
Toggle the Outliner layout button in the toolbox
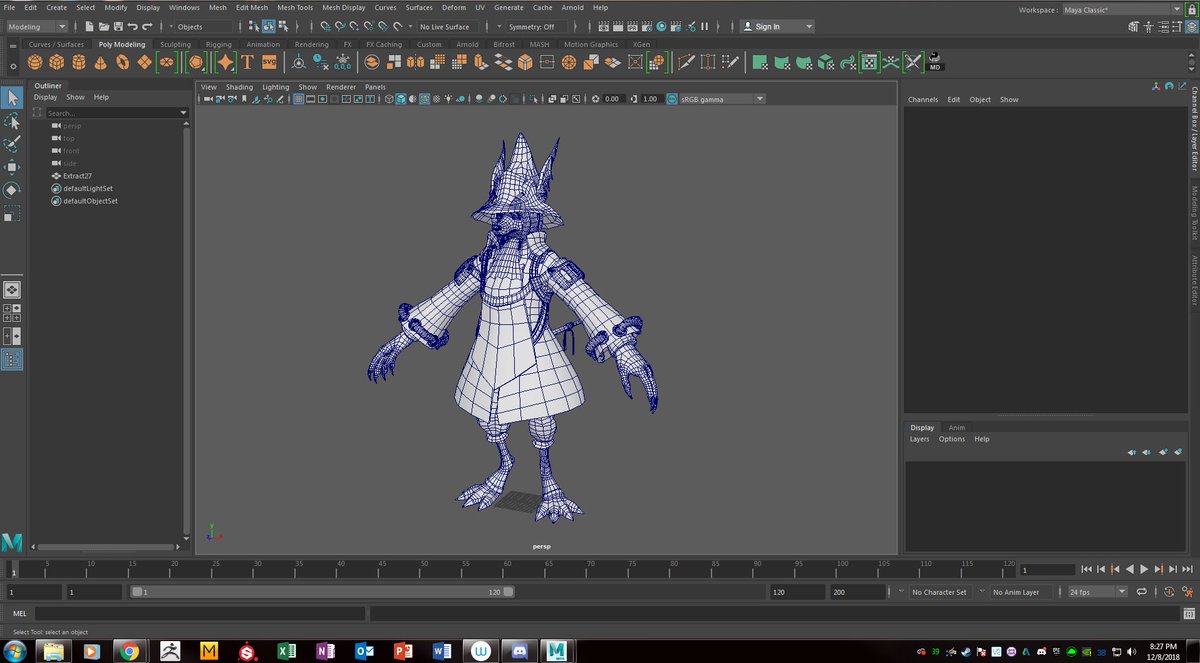point(12,359)
